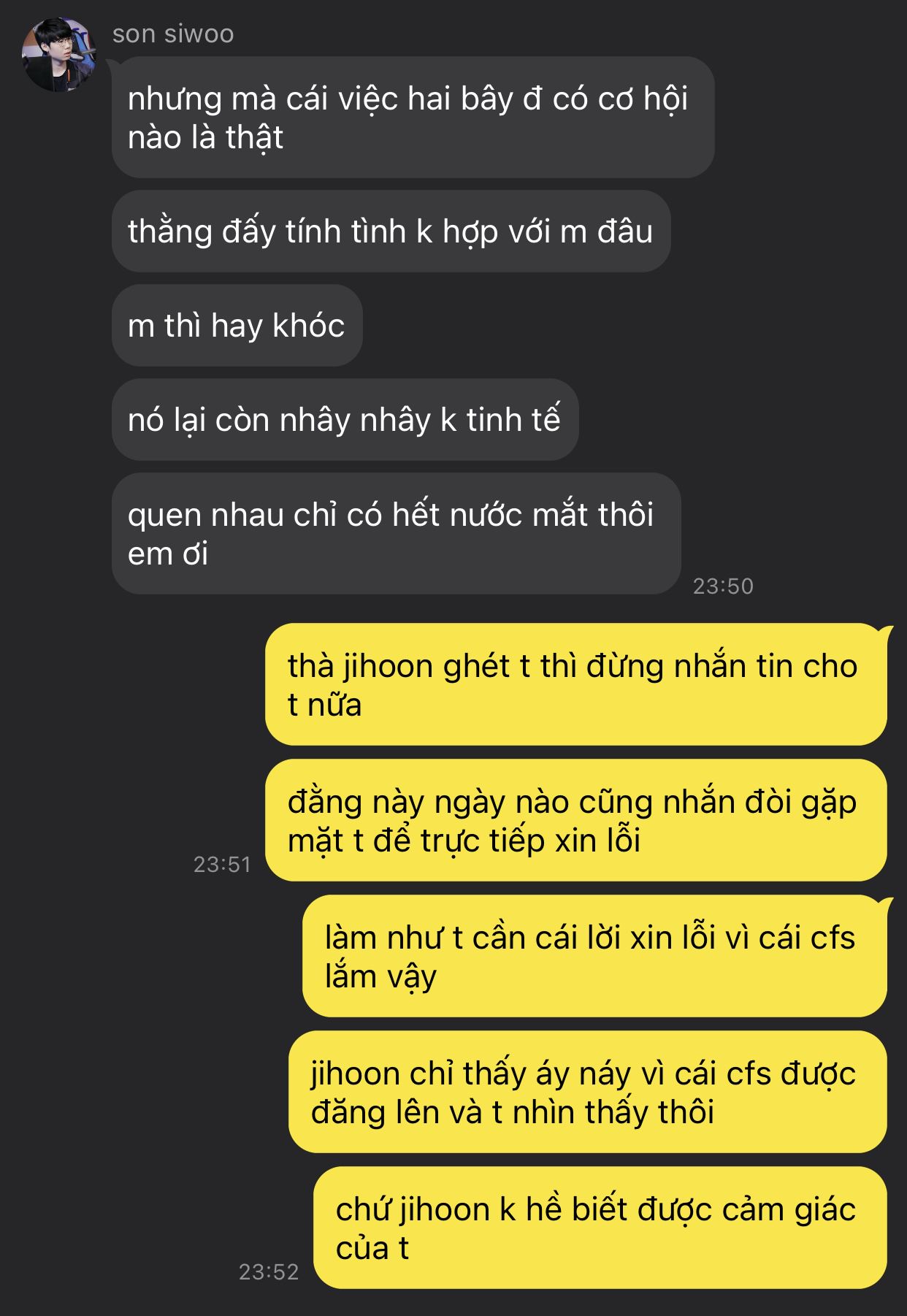Tap the sender name son siwoo

[x=173, y=34]
